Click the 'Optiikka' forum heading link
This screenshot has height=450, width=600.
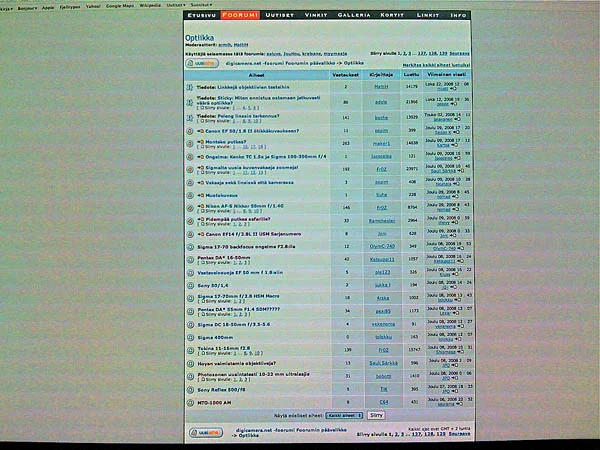pyautogui.click(x=198, y=39)
